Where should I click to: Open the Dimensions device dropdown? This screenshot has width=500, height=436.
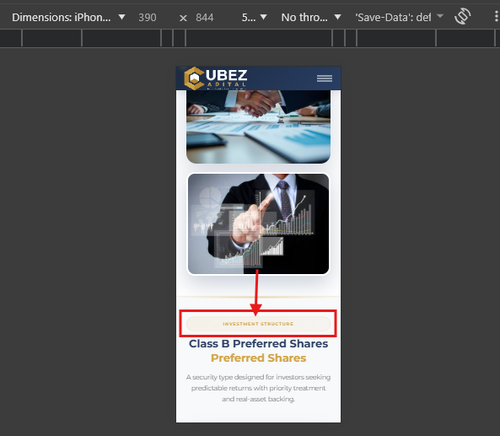pyautogui.click(x=68, y=17)
